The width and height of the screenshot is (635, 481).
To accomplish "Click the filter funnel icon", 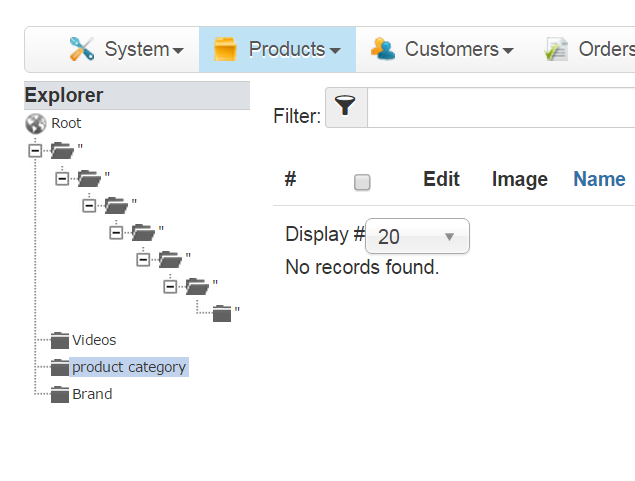I will tap(346, 108).
